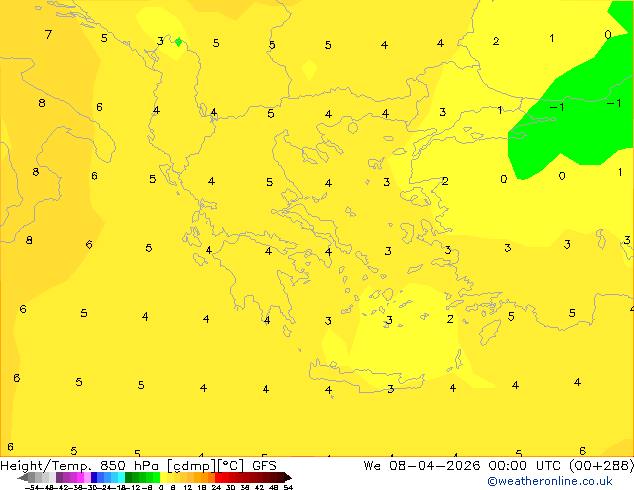This screenshot has height=490, width=634.
Task: Click the '00:00 UTC' time text
Action: (x=524, y=466)
